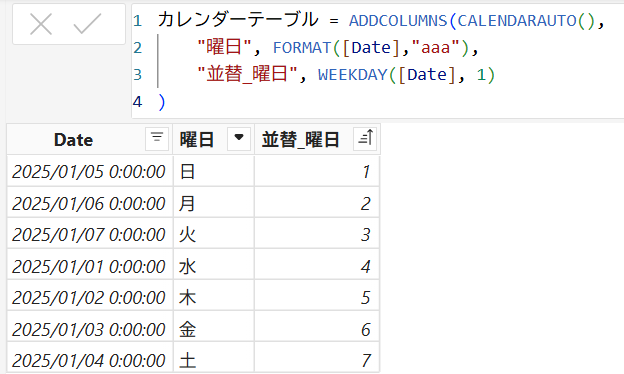Select sort value cell 2
The width and height of the screenshot is (624, 374).
317,203
